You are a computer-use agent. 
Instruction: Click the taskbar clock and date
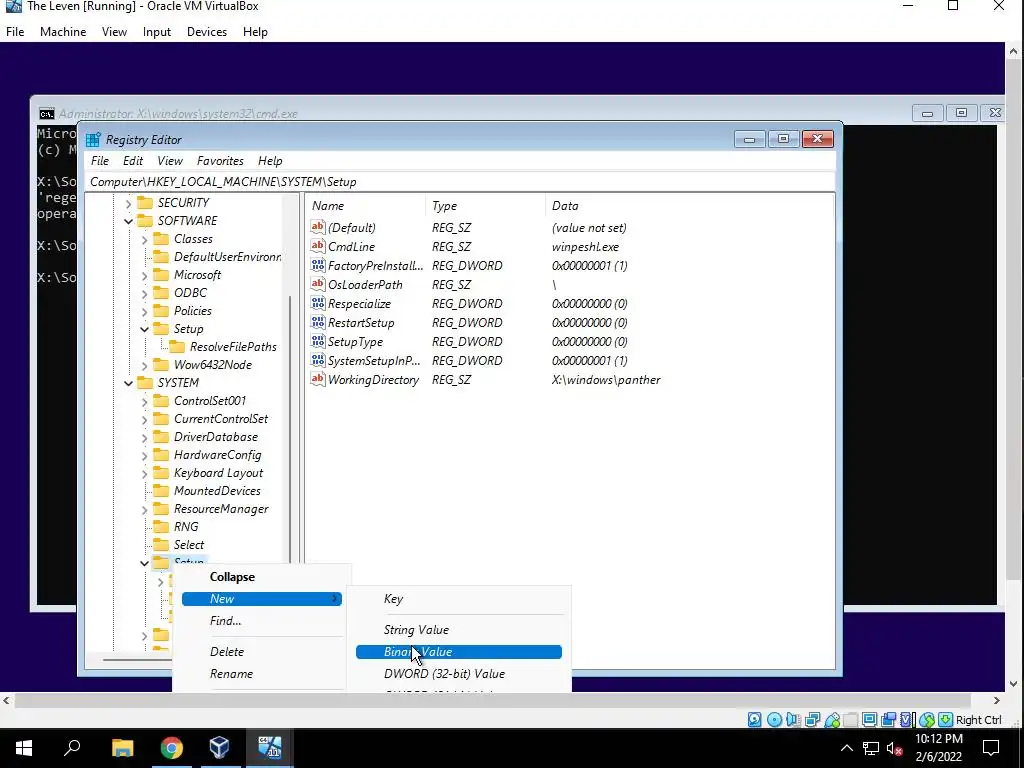(x=938, y=748)
